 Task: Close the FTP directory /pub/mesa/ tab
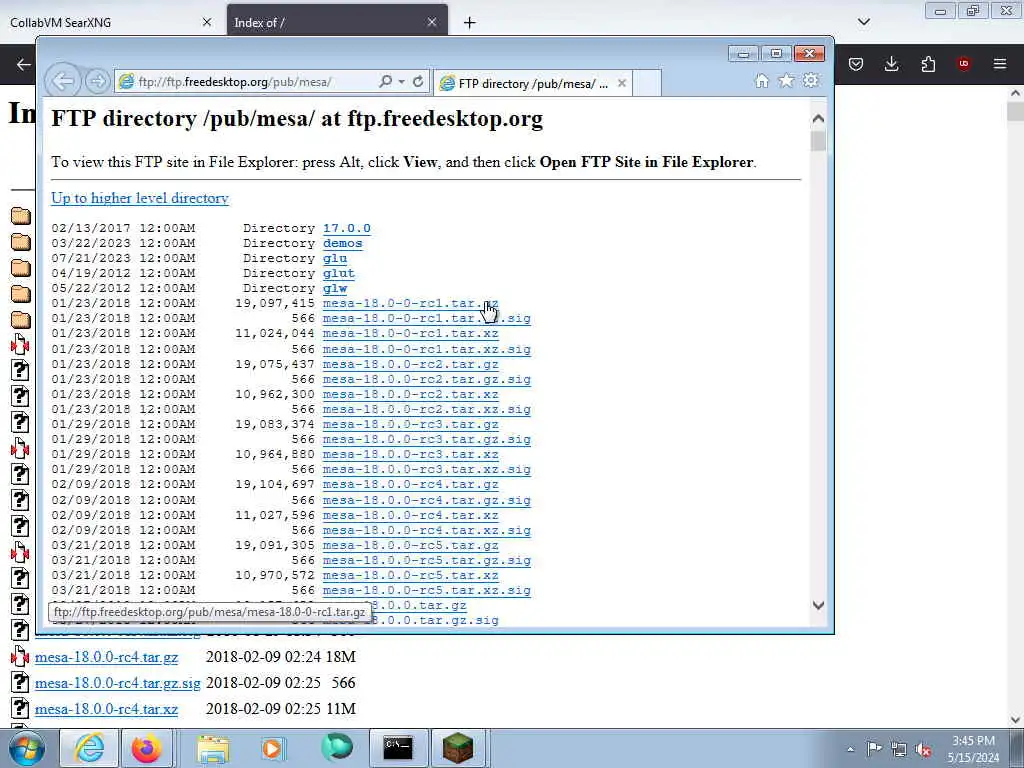[622, 84]
